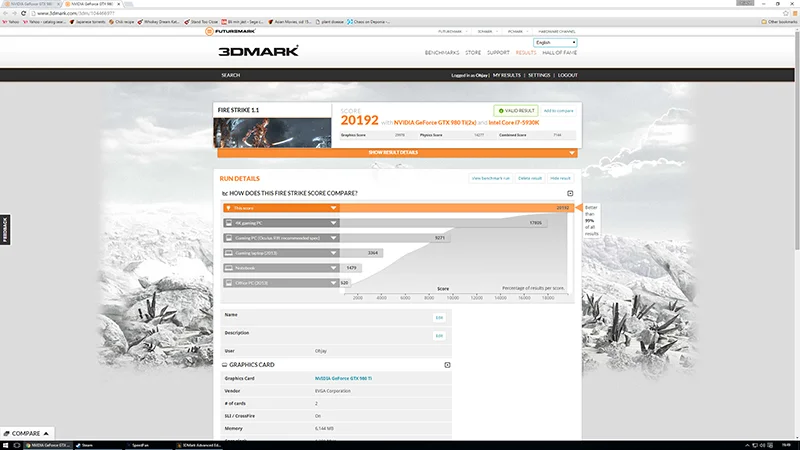This screenshot has width=800, height=450.
Task: Open the Chili recipe bookmark
Action: 121,22
